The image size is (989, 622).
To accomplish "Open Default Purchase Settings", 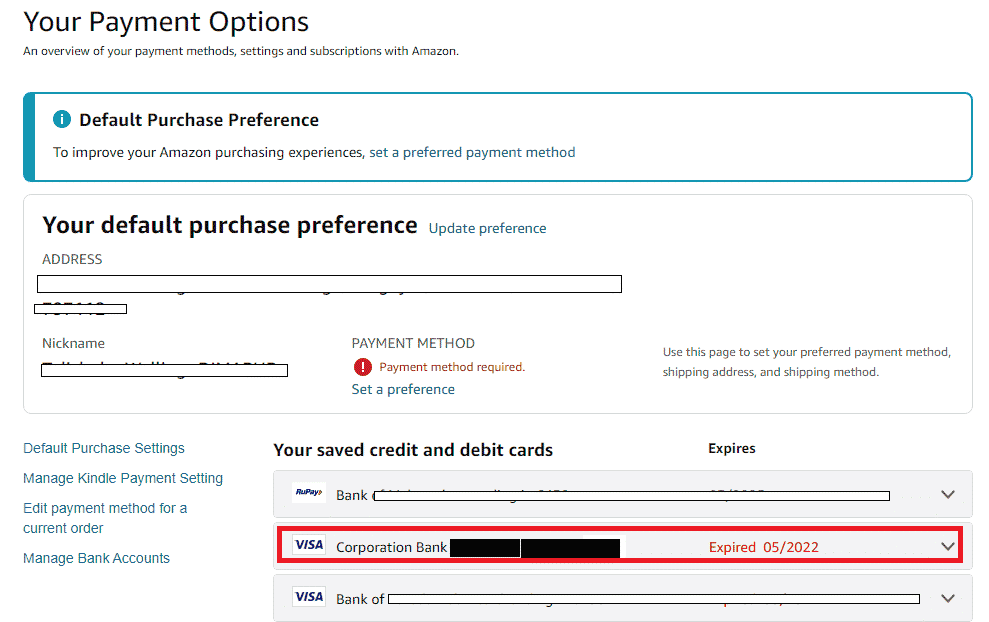I will click(104, 448).
